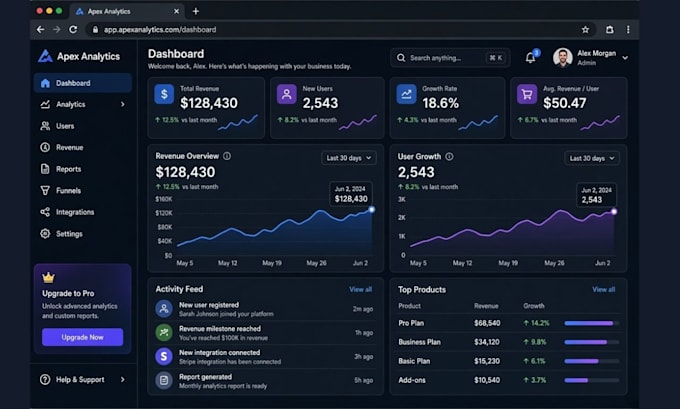Open a new browser tab
This screenshot has width=680, height=409.
(x=196, y=11)
